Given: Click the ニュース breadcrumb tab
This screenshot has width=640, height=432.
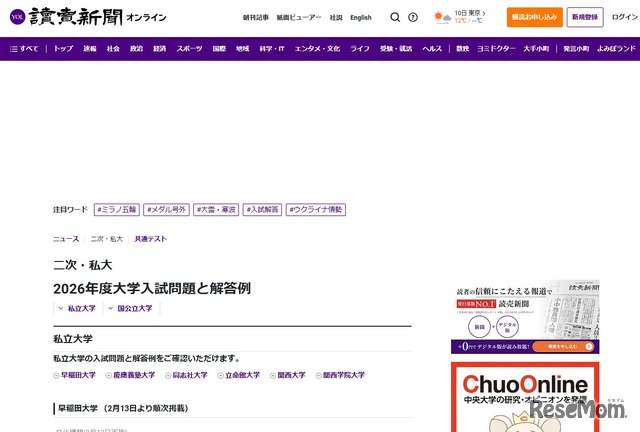Looking at the screenshot, I should click(x=66, y=239).
